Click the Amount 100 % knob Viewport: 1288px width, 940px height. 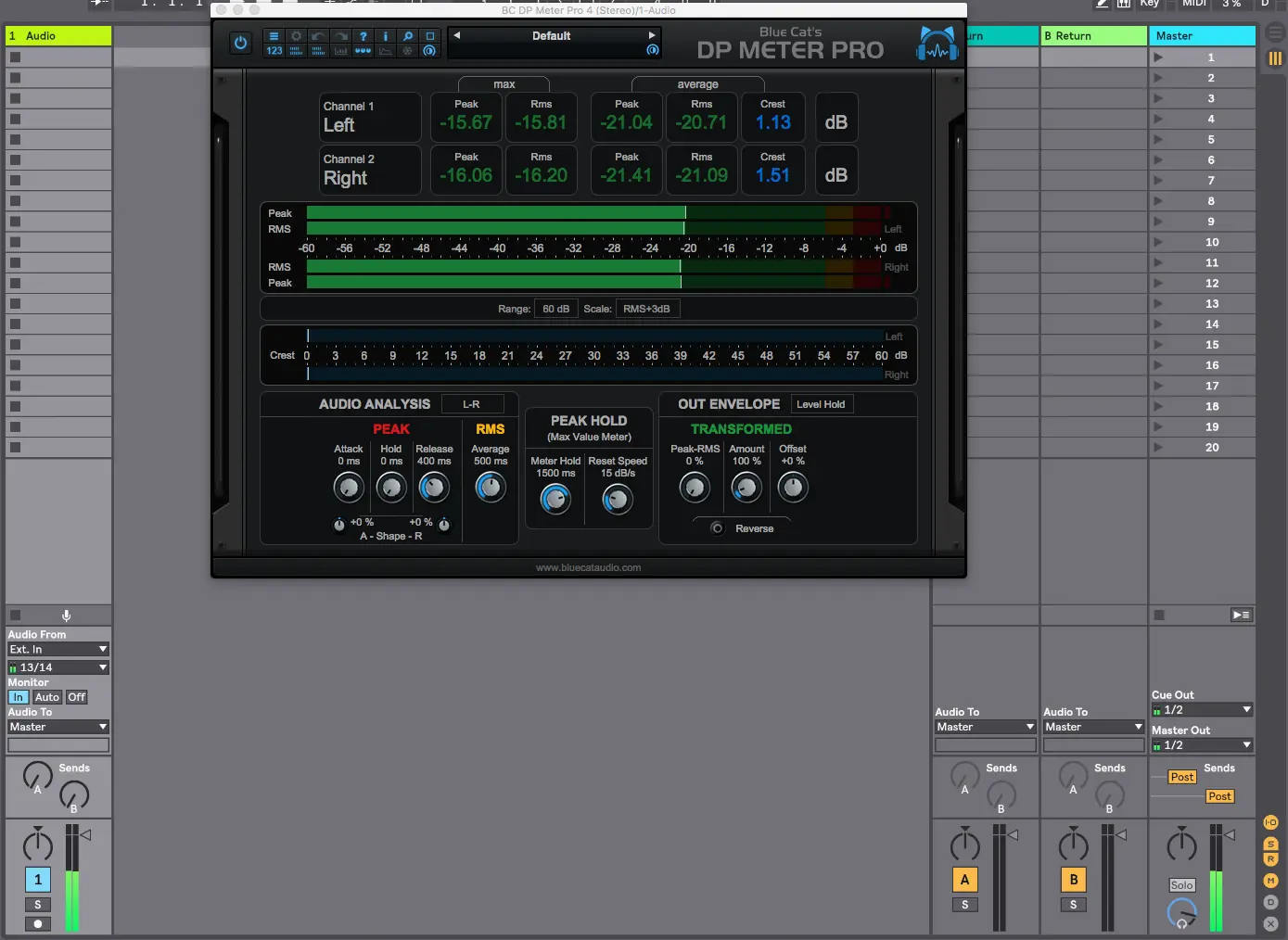[x=746, y=488]
